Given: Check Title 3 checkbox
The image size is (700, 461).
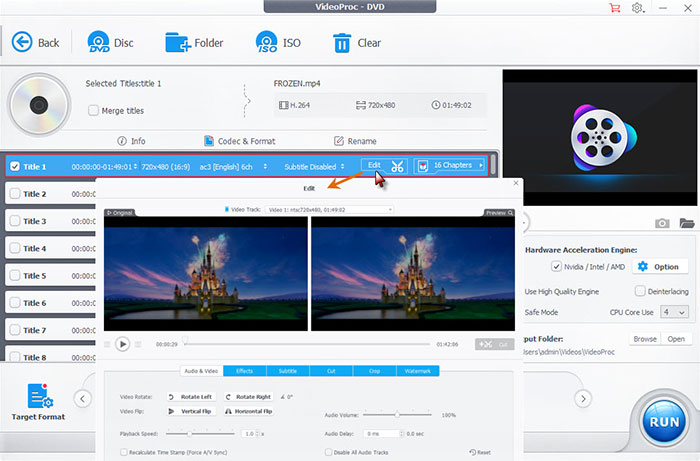Looking at the screenshot, I should point(15,221).
